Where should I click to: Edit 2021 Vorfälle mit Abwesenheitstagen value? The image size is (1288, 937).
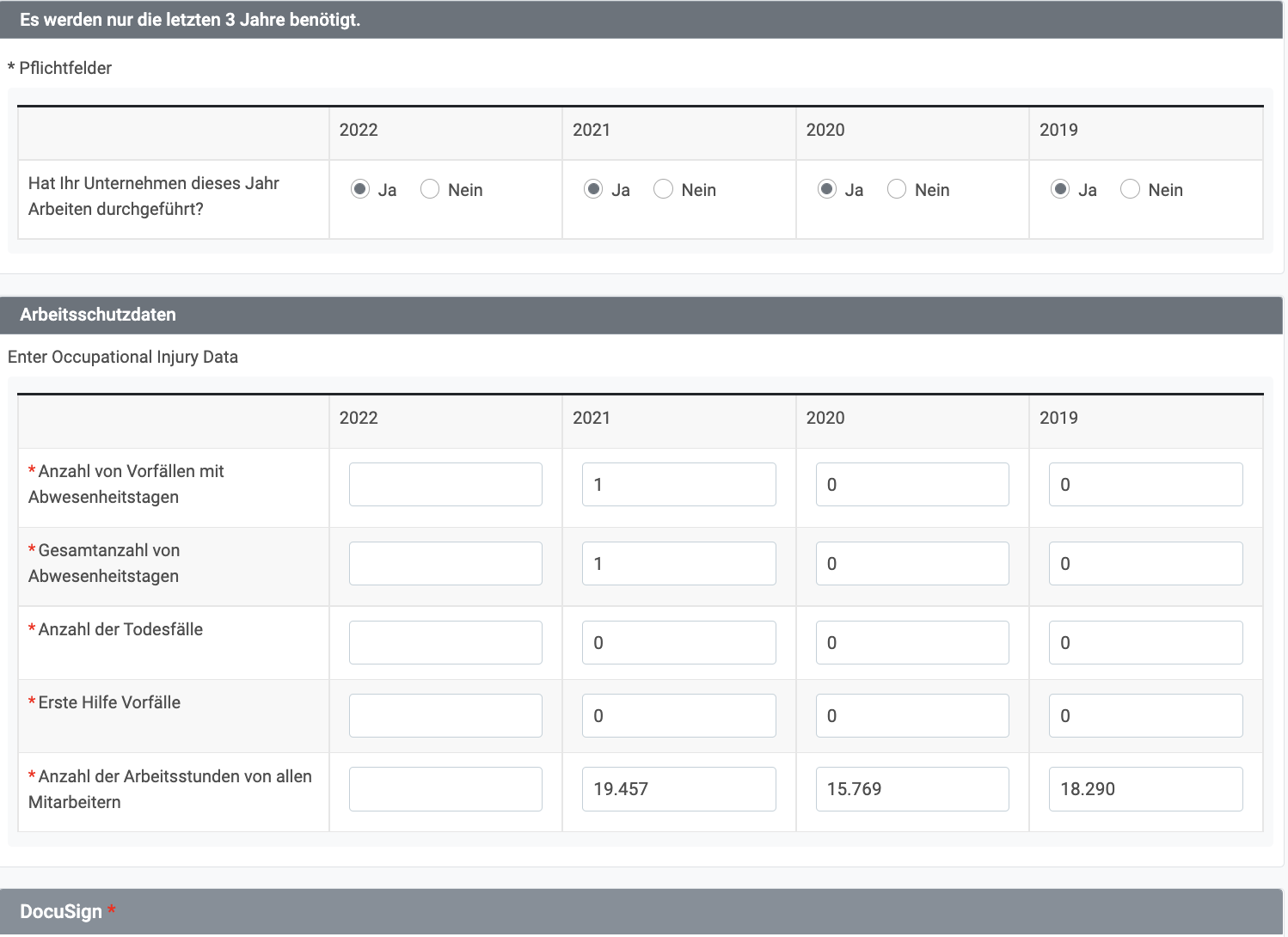[678, 485]
